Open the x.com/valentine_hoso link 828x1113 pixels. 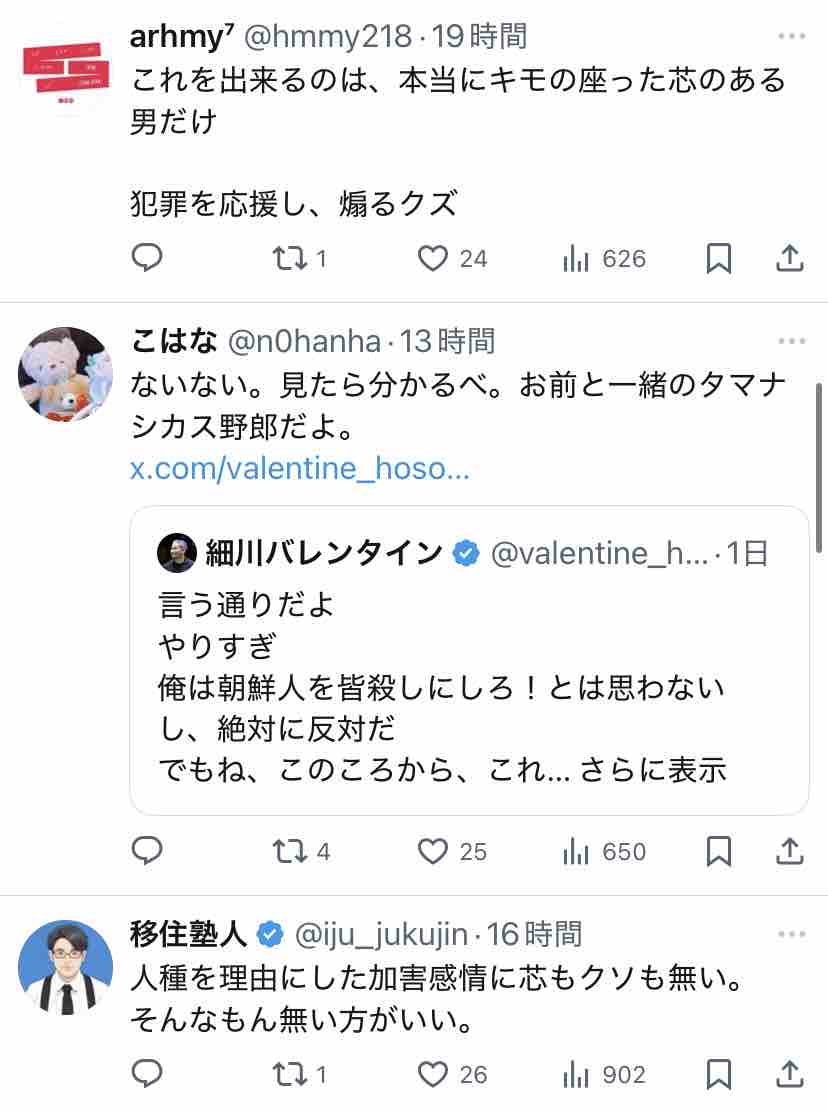(300, 468)
